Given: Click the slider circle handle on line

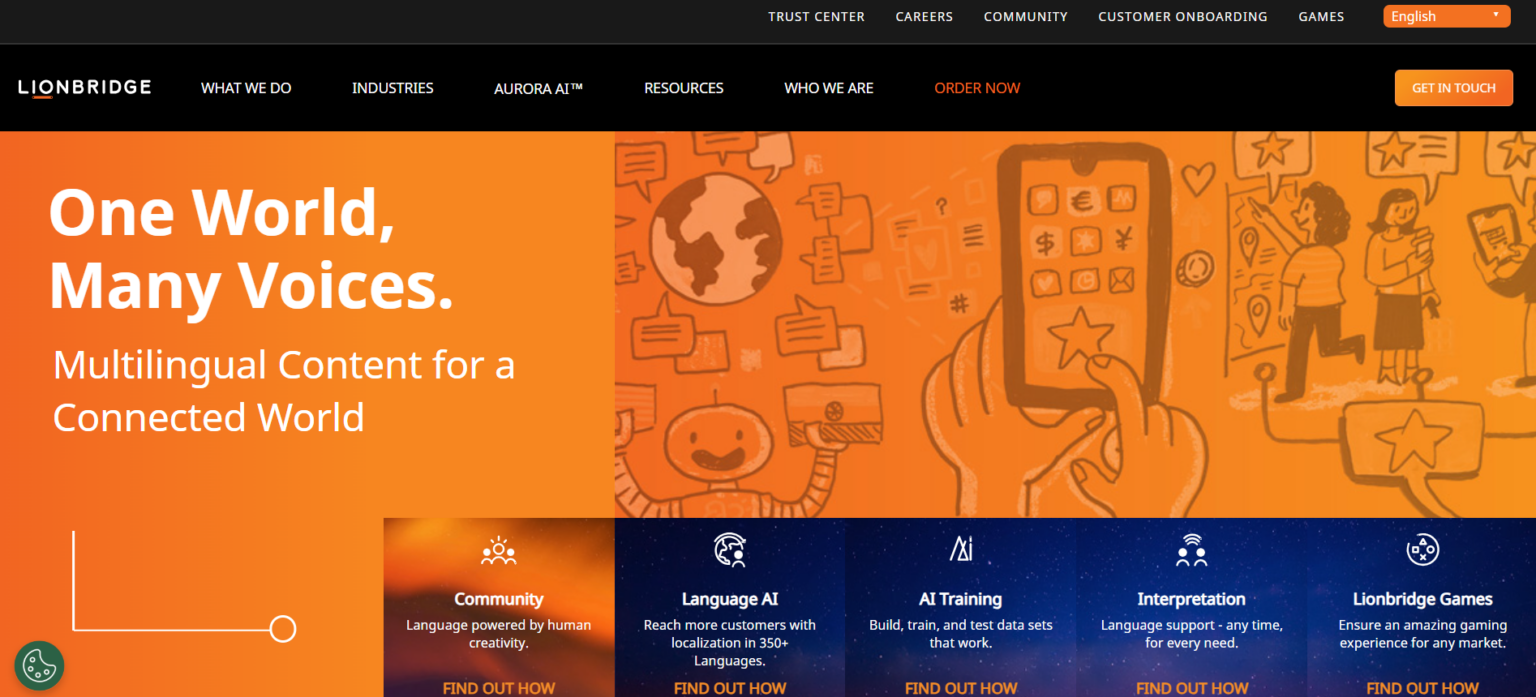Looking at the screenshot, I should pyautogui.click(x=283, y=629).
